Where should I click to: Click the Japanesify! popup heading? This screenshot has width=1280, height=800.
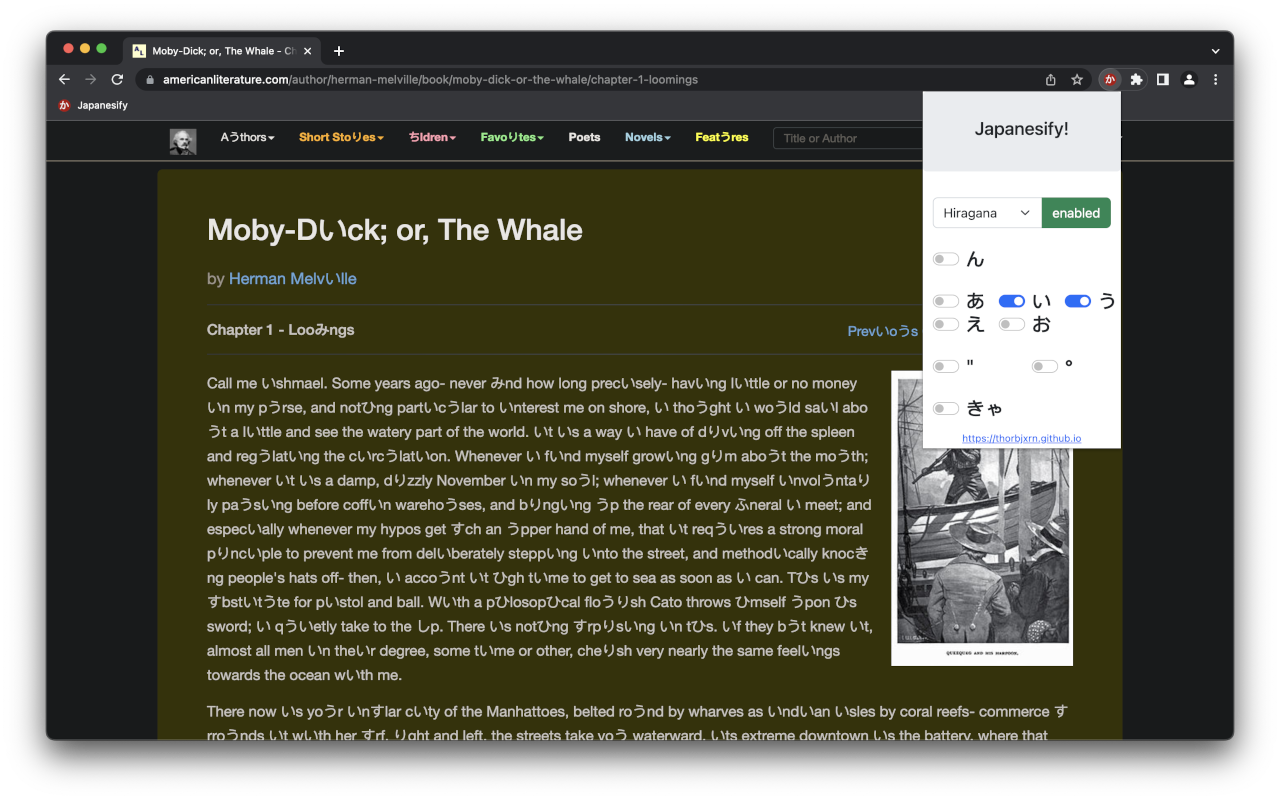[1022, 129]
